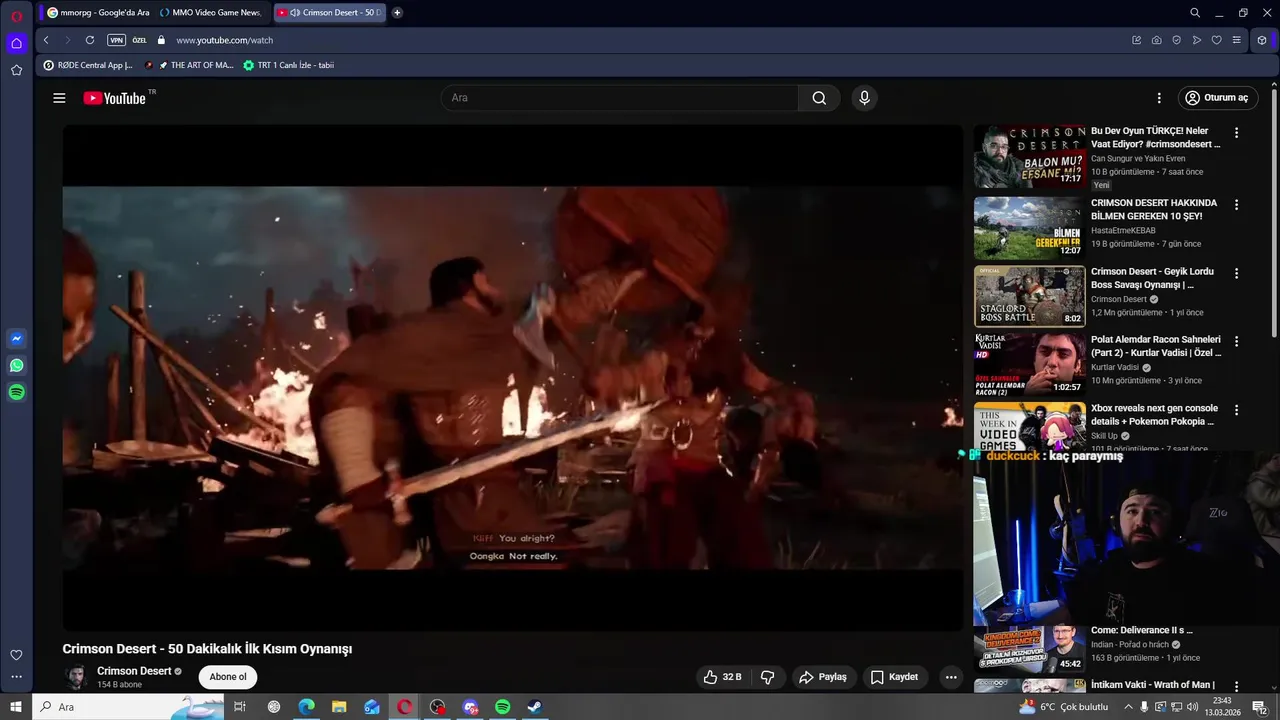Open YouTube settings three-dot menu
1280x720 pixels.
(1159, 98)
